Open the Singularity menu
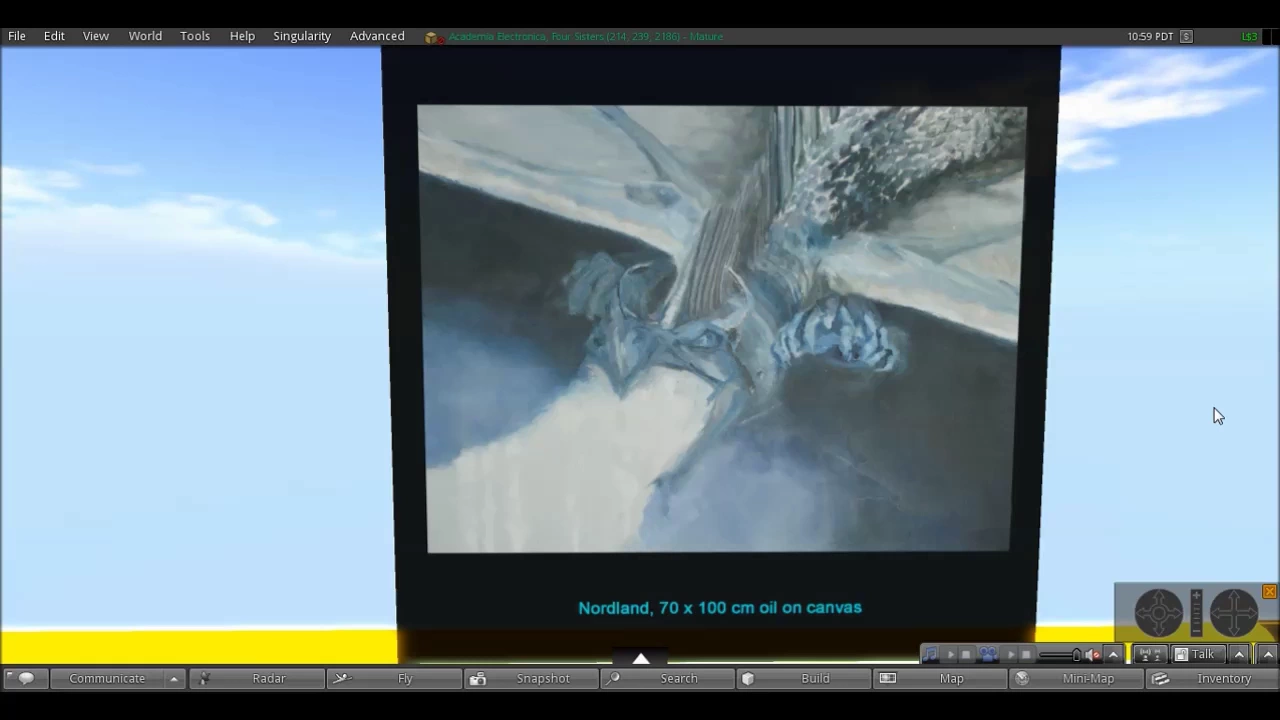The image size is (1280, 720). pos(302,36)
